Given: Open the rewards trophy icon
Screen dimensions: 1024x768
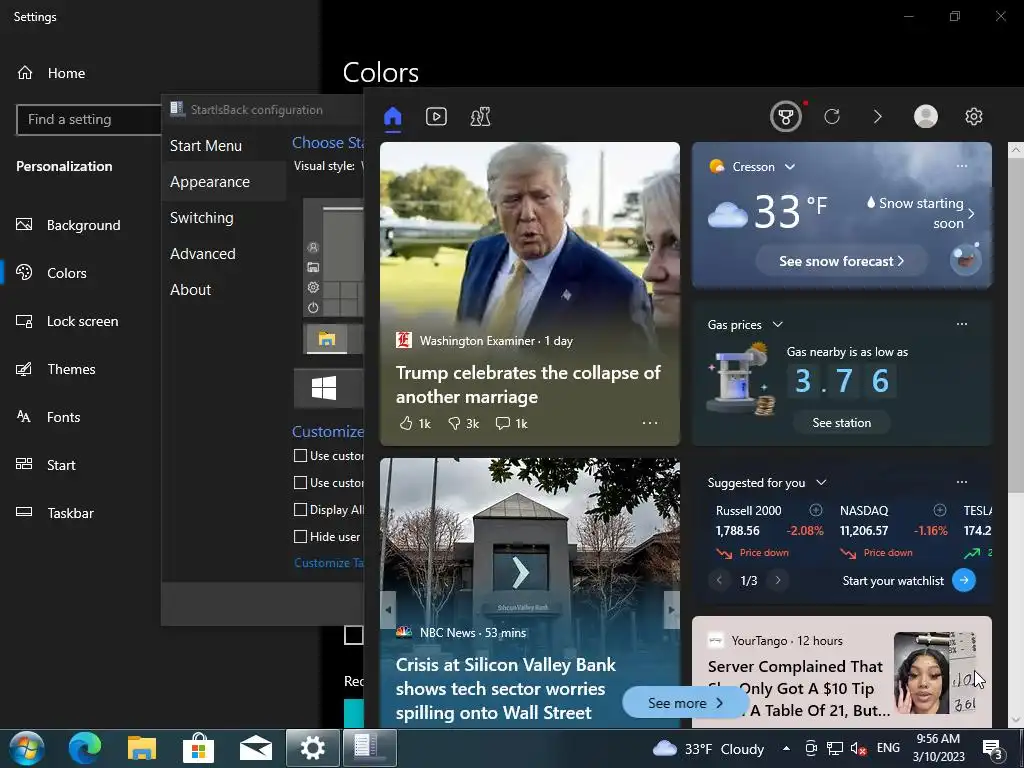Looking at the screenshot, I should [x=786, y=117].
